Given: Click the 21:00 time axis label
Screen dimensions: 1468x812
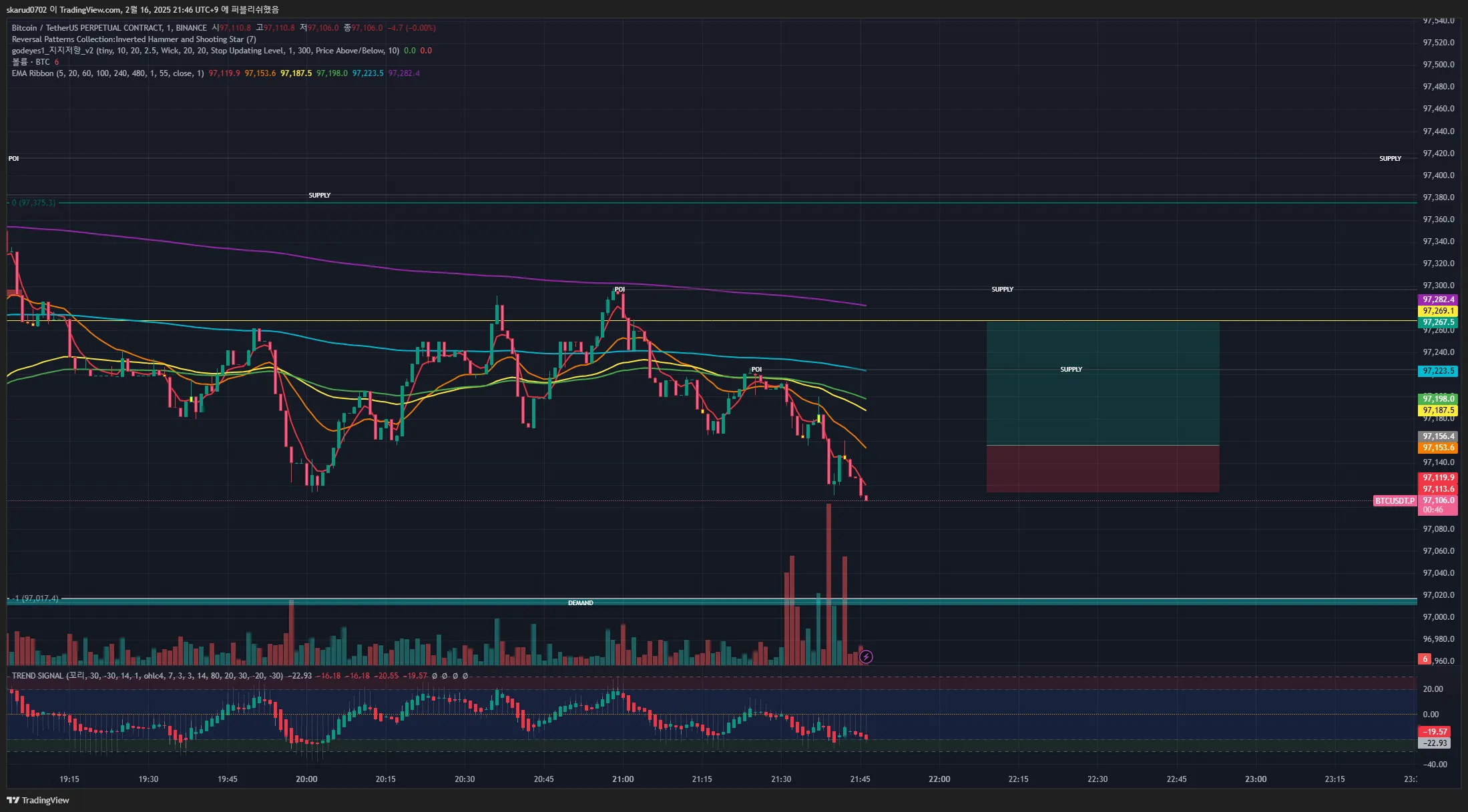Looking at the screenshot, I should click(623, 779).
